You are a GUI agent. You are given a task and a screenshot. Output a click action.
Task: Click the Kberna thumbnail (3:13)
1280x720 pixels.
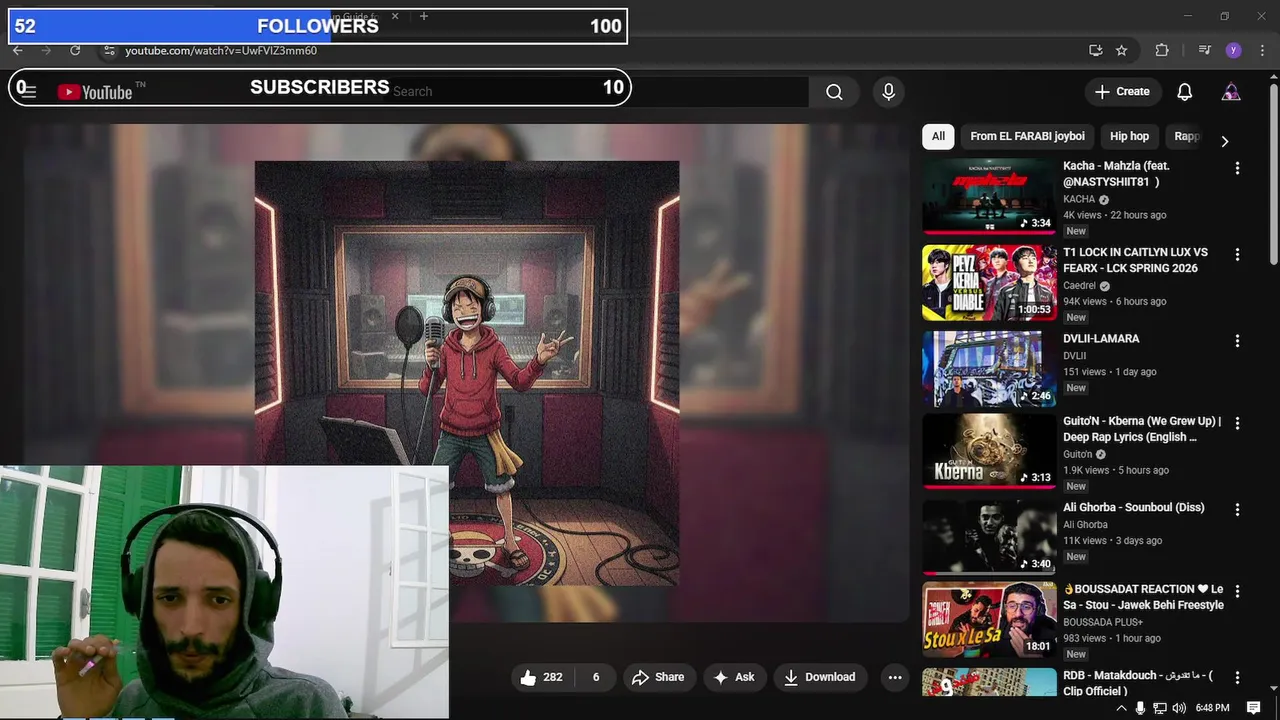989,451
